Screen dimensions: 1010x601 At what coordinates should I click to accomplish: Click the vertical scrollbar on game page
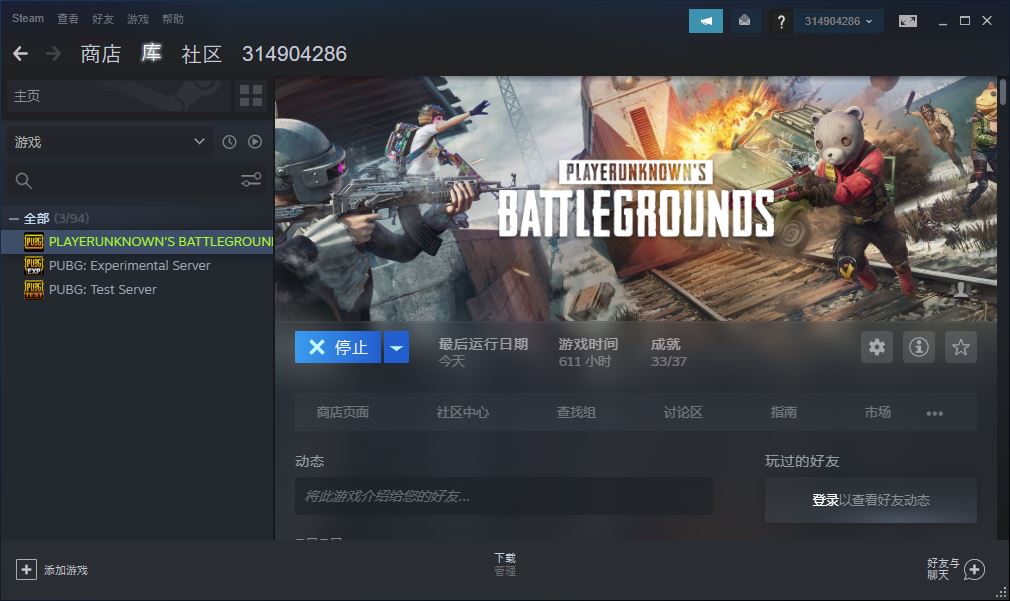click(x=1003, y=91)
